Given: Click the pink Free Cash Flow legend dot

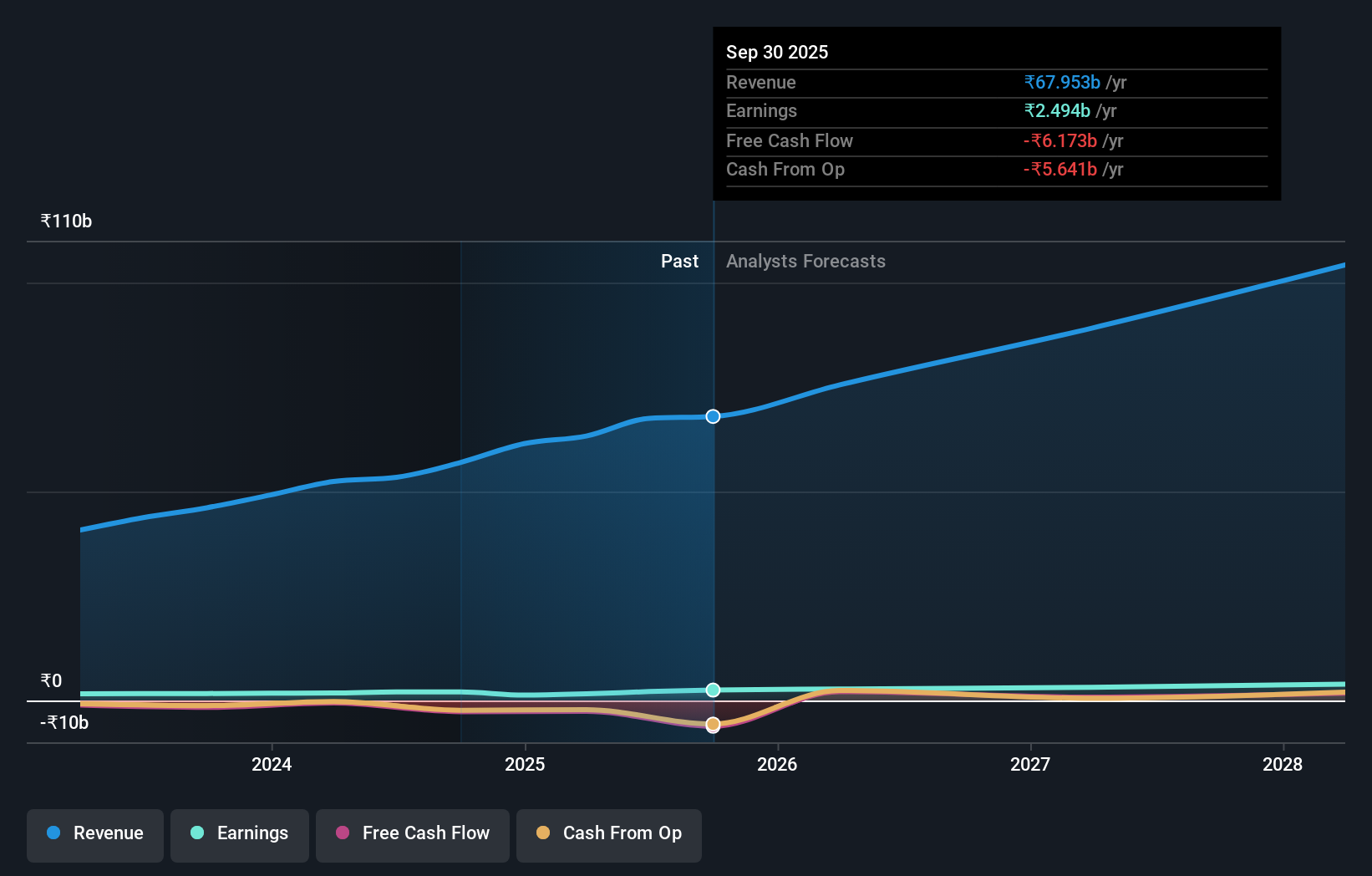Looking at the screenshot, I should [341, 833].
